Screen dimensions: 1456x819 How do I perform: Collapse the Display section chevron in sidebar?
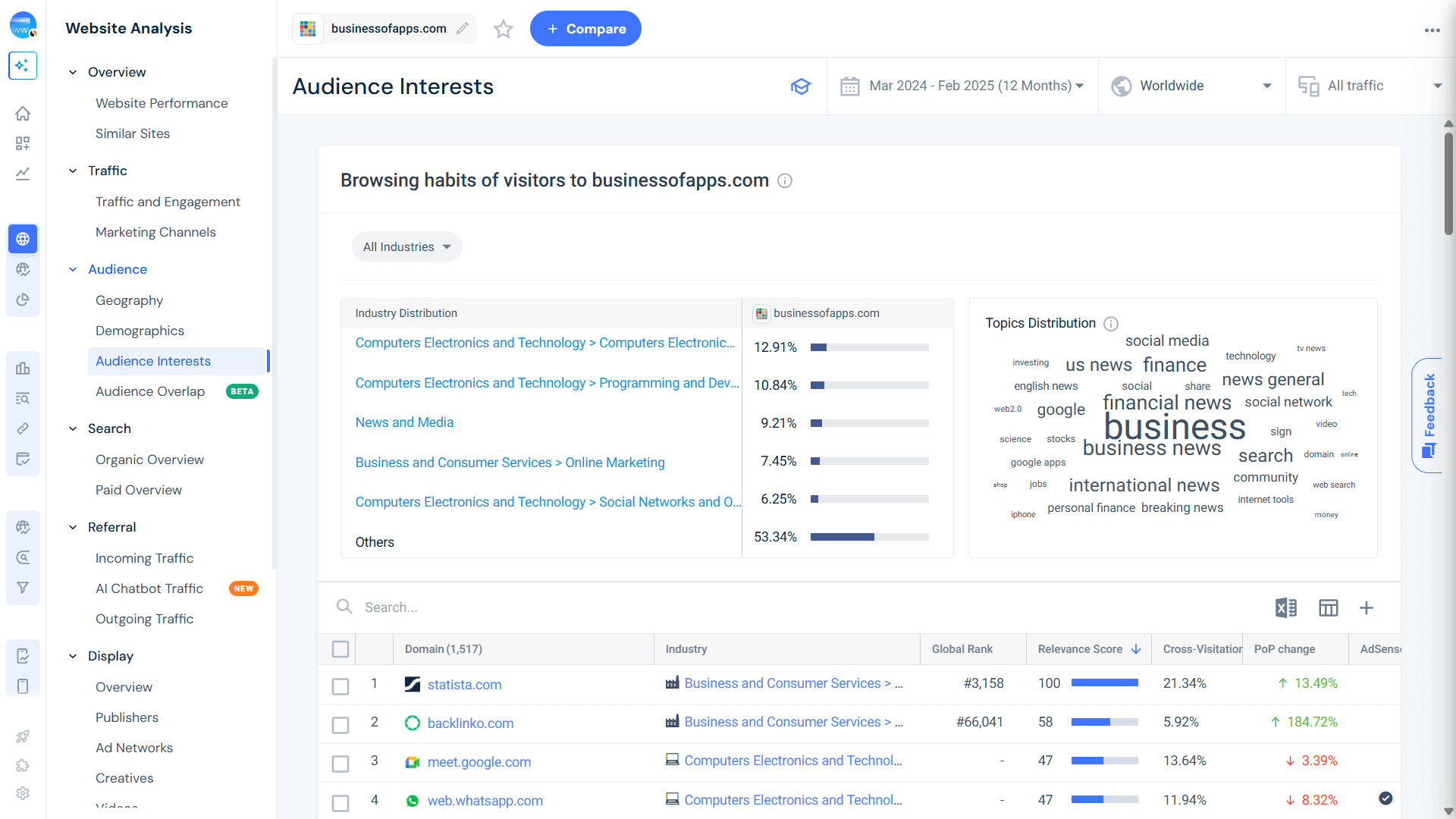pos(73,656)
